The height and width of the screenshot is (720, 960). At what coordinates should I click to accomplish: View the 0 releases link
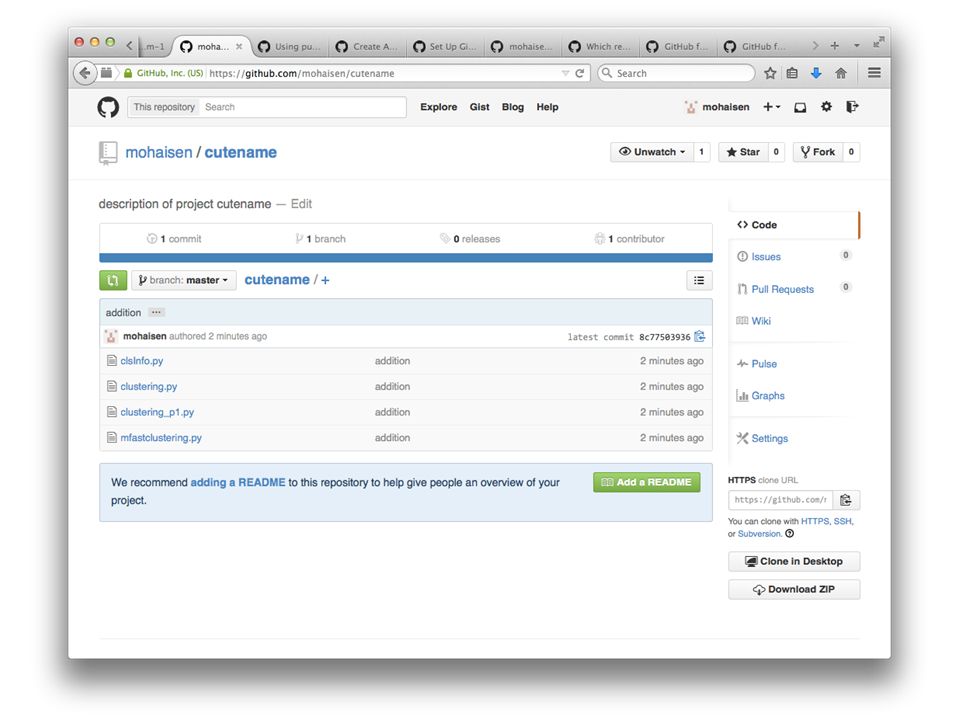pos(470,239)
